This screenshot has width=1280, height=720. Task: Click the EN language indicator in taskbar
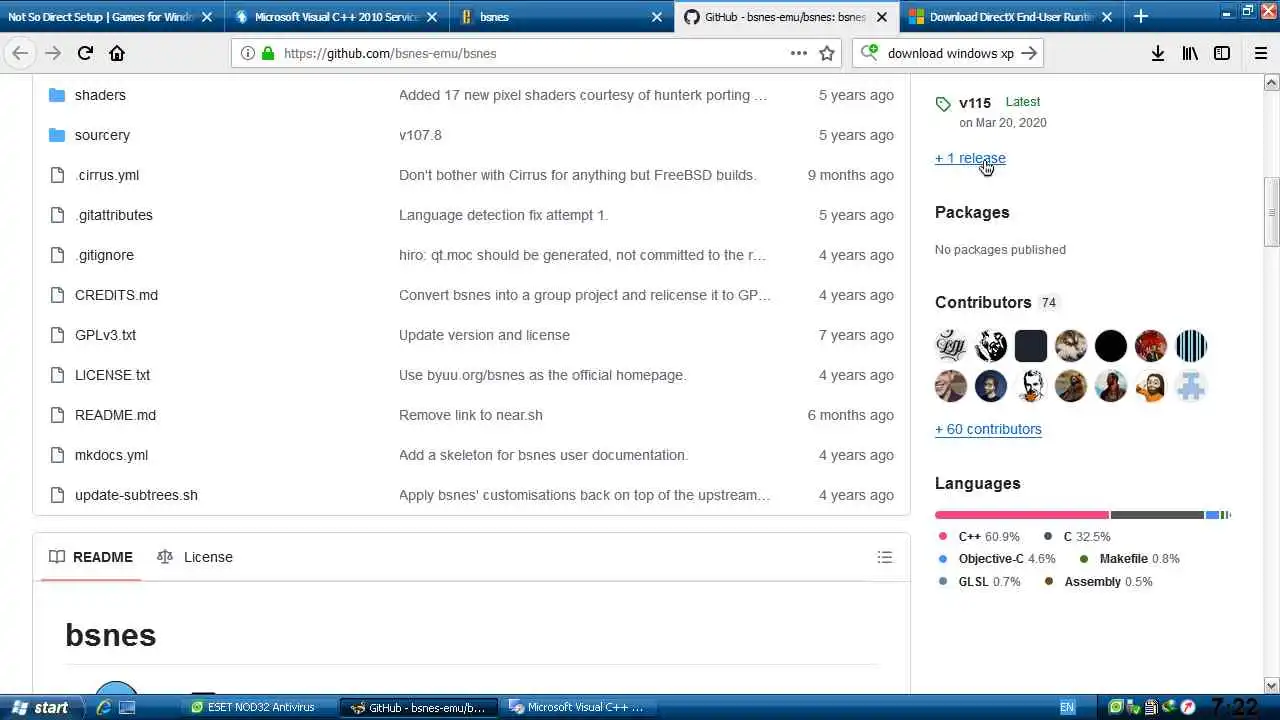[x=1067, y=707]
